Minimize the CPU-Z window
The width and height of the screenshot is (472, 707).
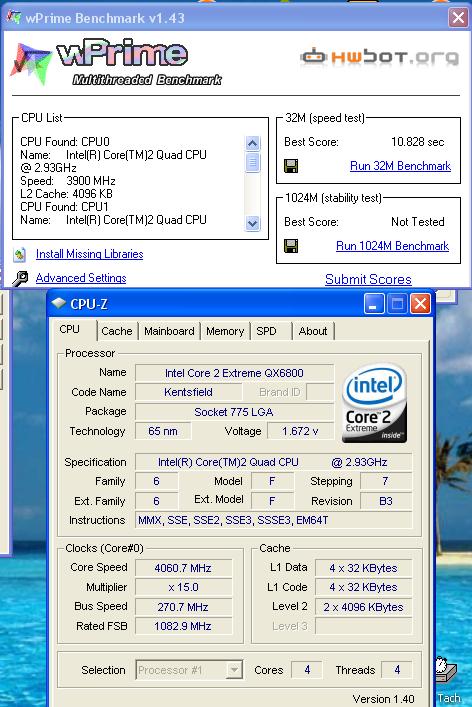tap(374, 304)
